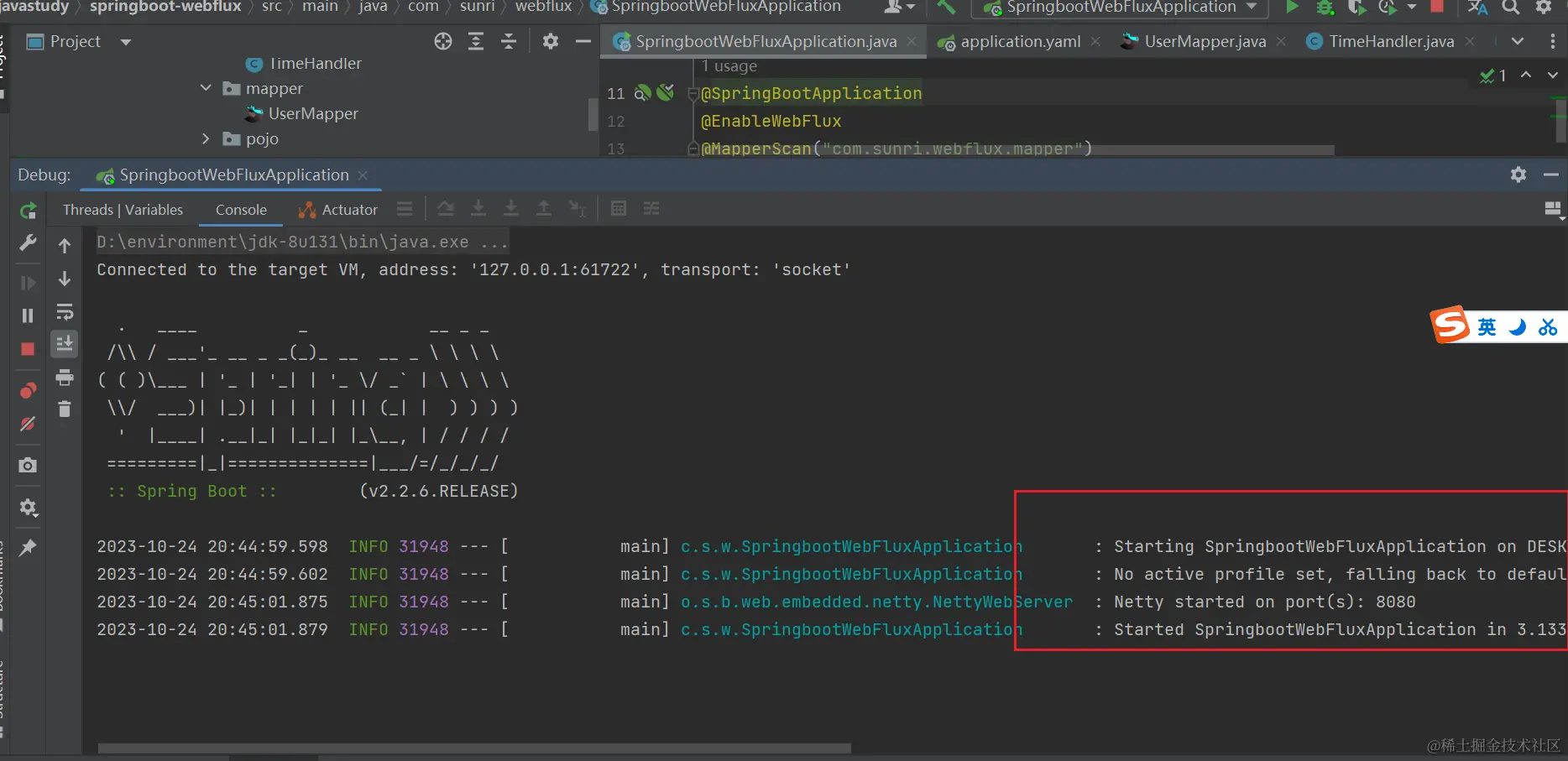This screenshot has height=761, width=1568.
Task: Open the Project view dropdown
Action: click(126, 42)
